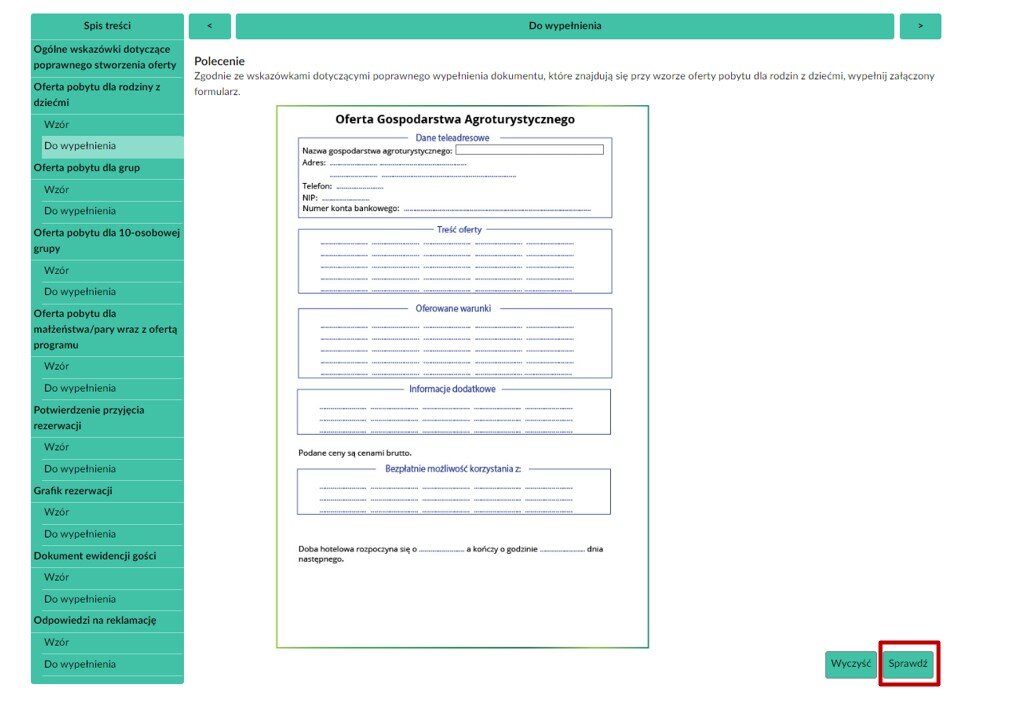Click the Telefon dotted field in form
The image size is (1023, 716).
click(360, 186)
